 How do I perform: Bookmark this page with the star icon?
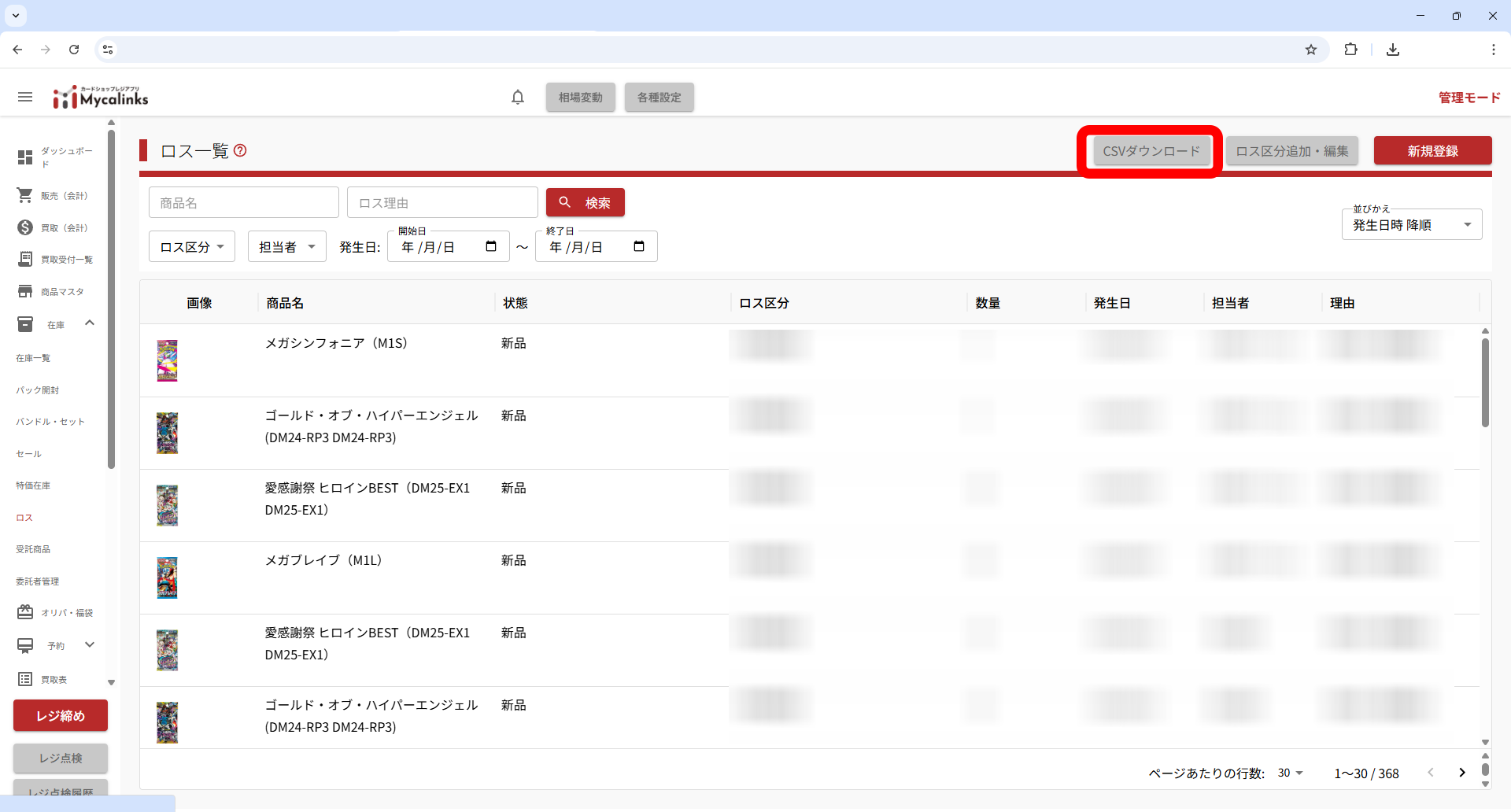[1311, 50]
